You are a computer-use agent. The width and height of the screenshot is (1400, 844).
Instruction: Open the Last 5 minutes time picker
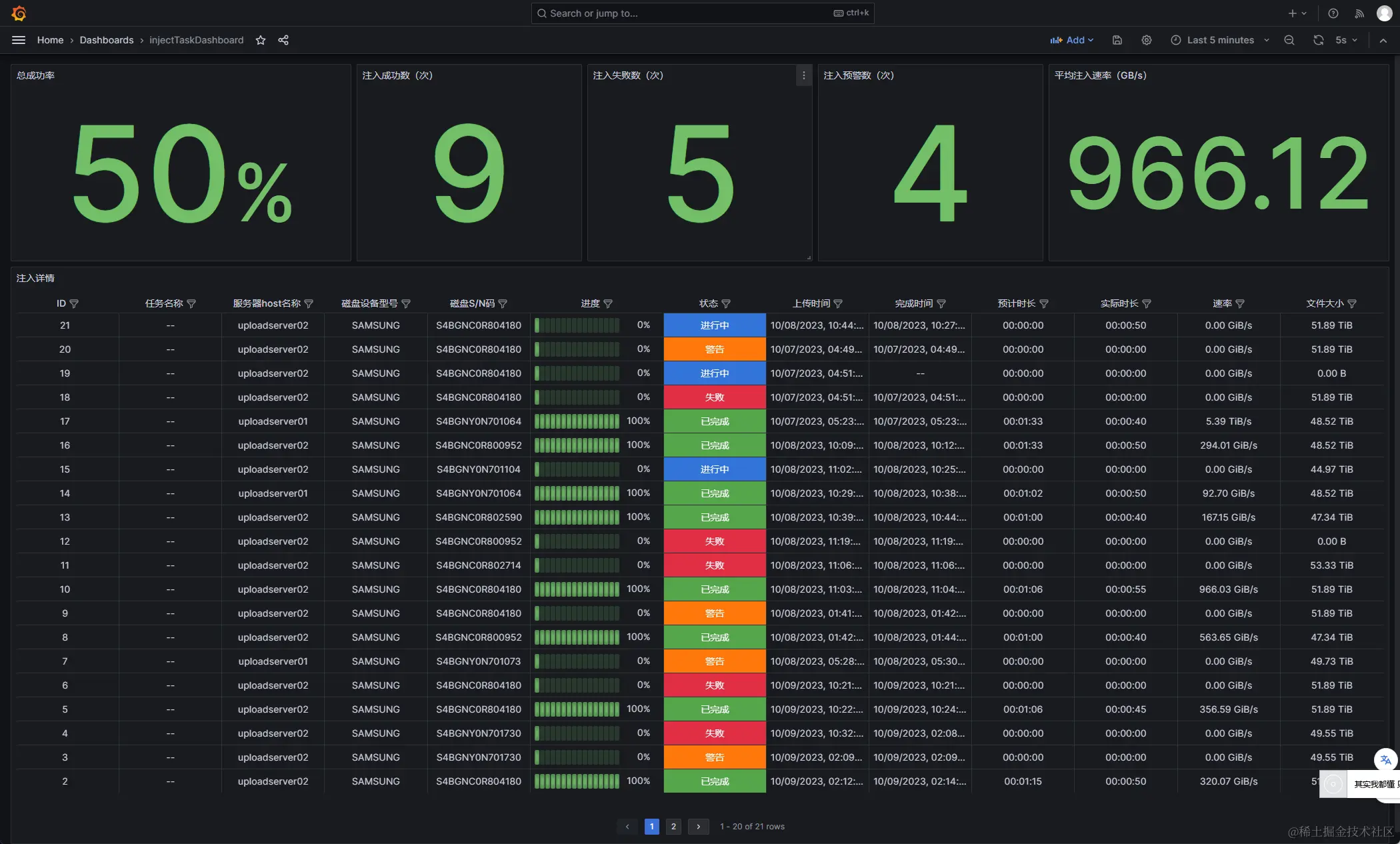point(1220,40)
